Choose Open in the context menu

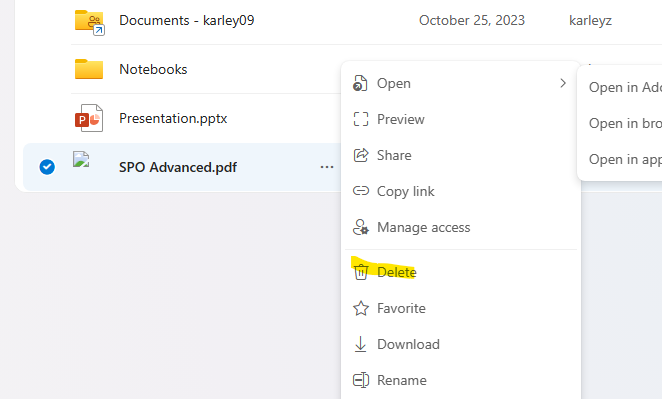[461, 83]
